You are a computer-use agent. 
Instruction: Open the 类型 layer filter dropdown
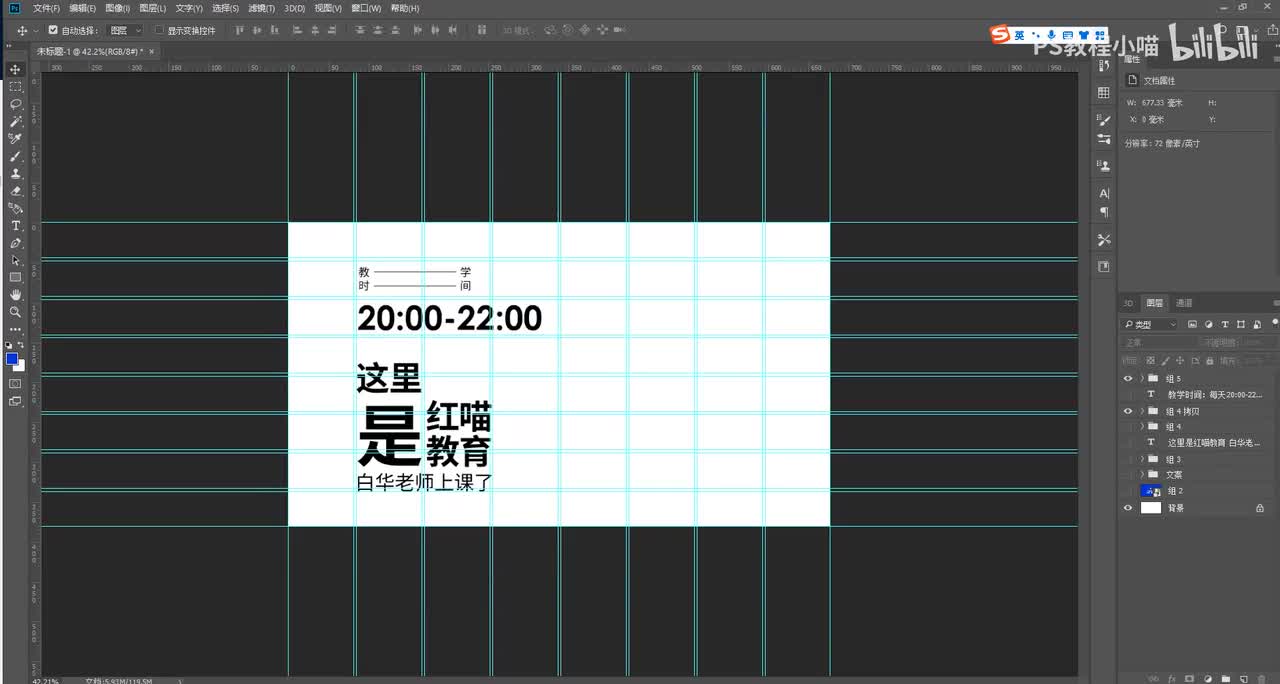pyautogui.click(x=1150, y=325)
